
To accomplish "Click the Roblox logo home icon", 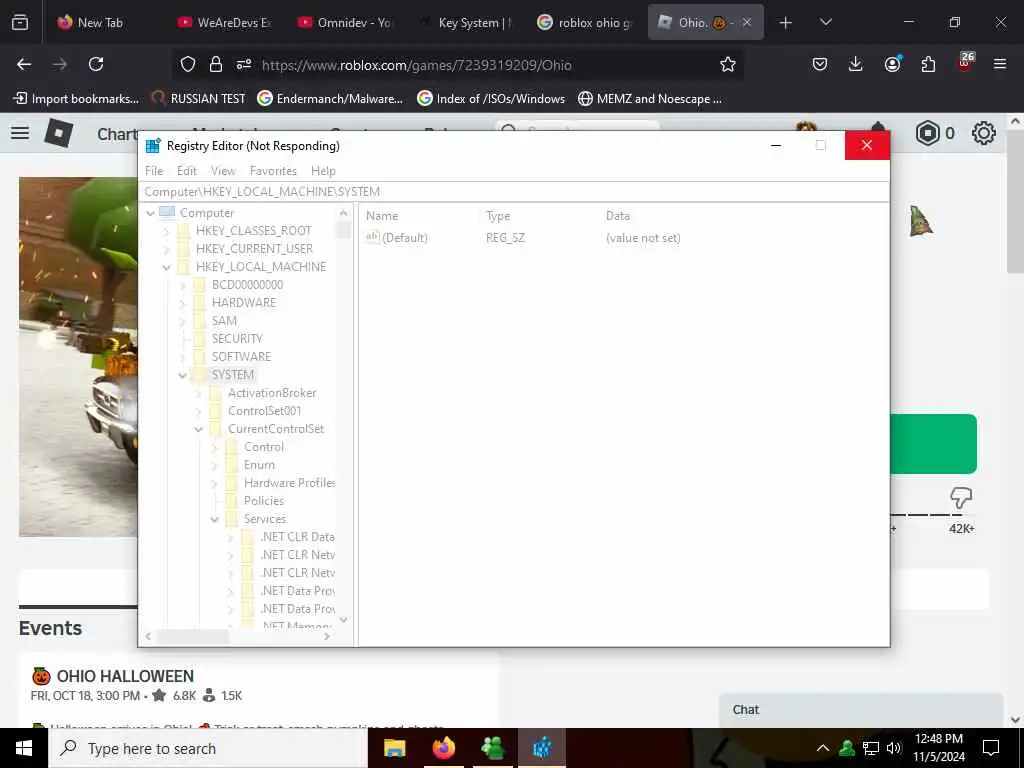I will point(59,133).
